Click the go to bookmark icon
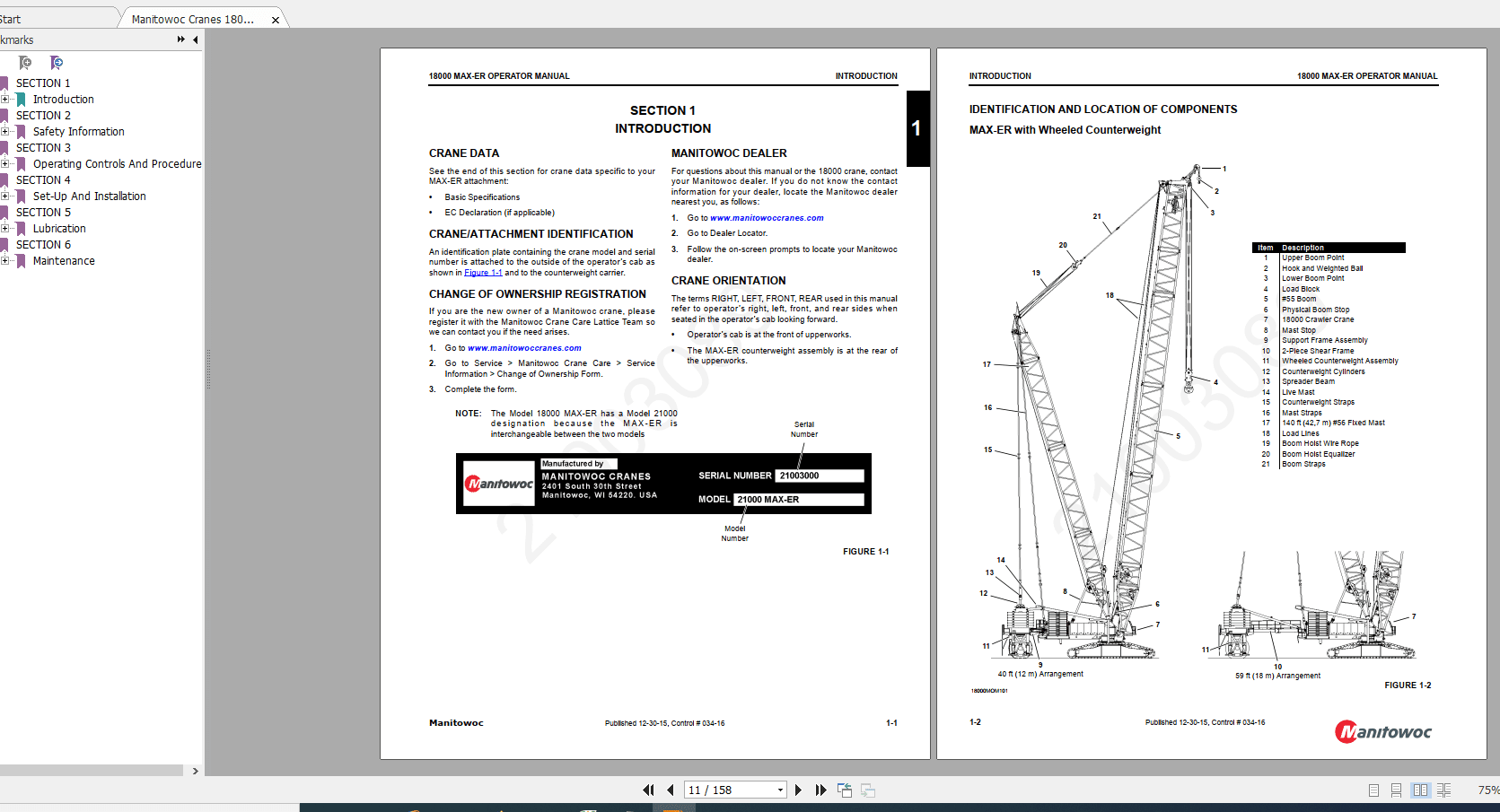 [x=56, y=63]
